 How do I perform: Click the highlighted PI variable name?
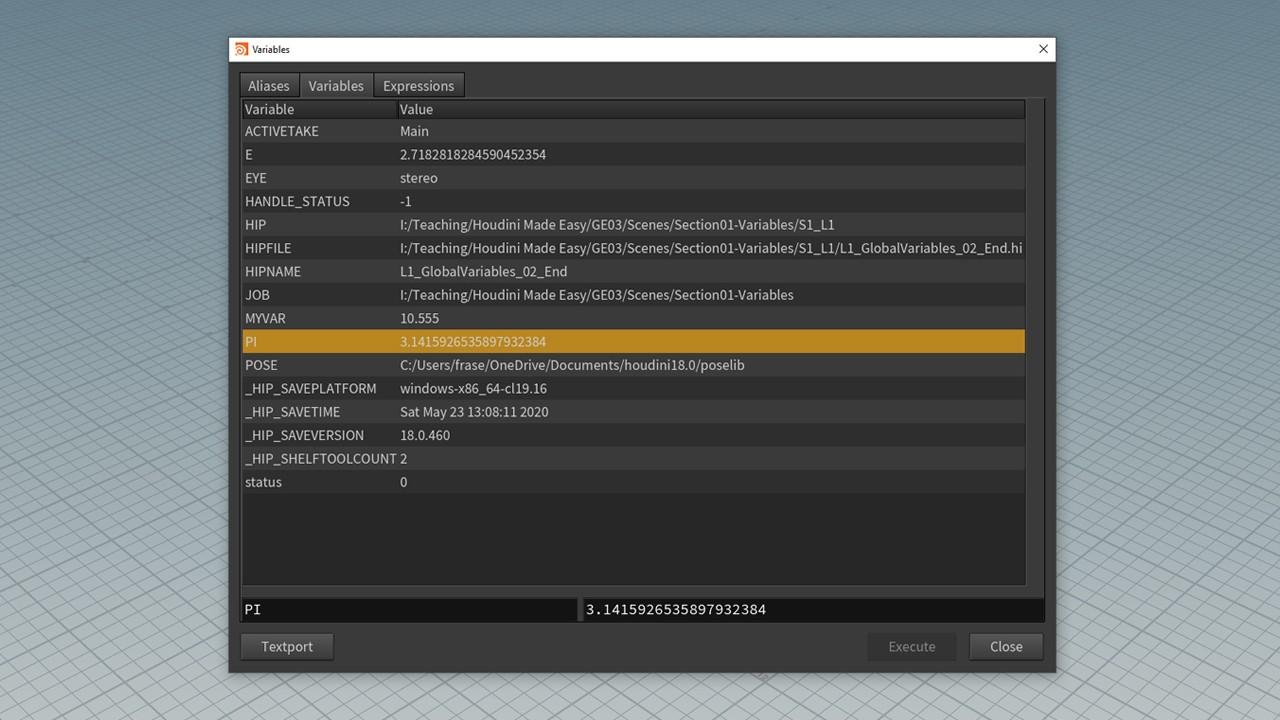251,342
